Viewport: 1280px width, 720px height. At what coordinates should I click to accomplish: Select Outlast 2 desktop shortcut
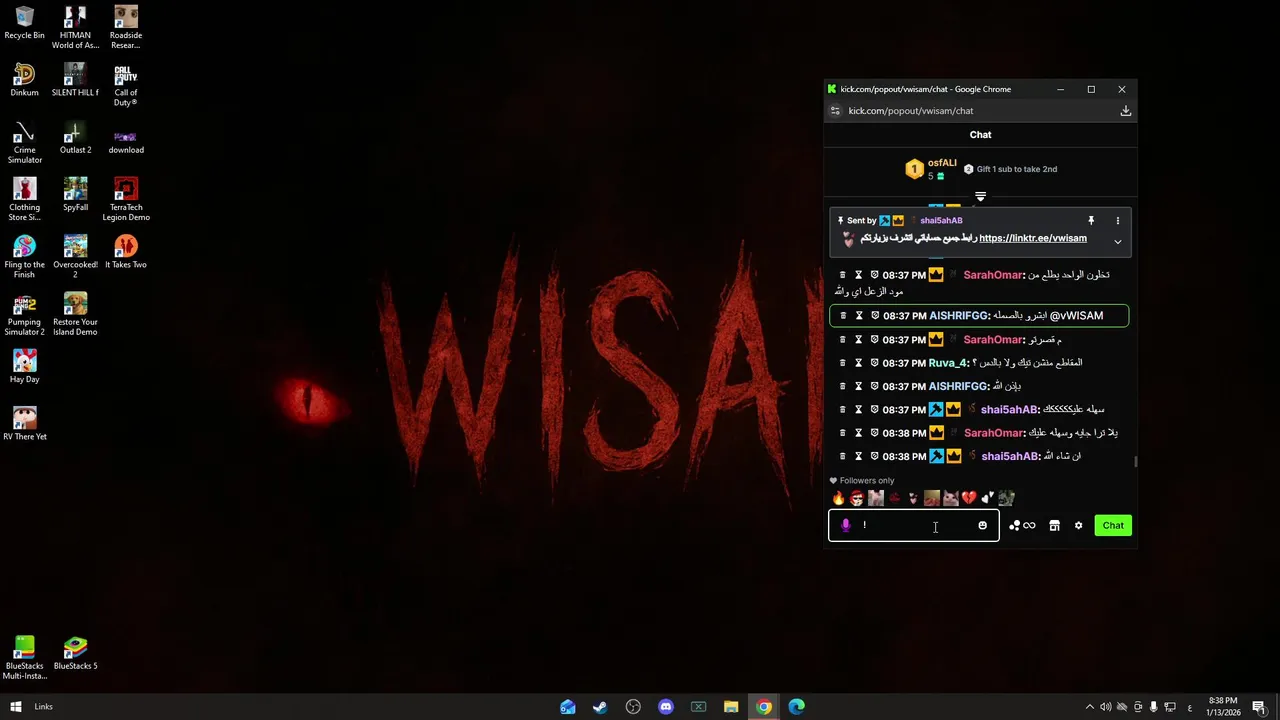(x=75, y=138)
